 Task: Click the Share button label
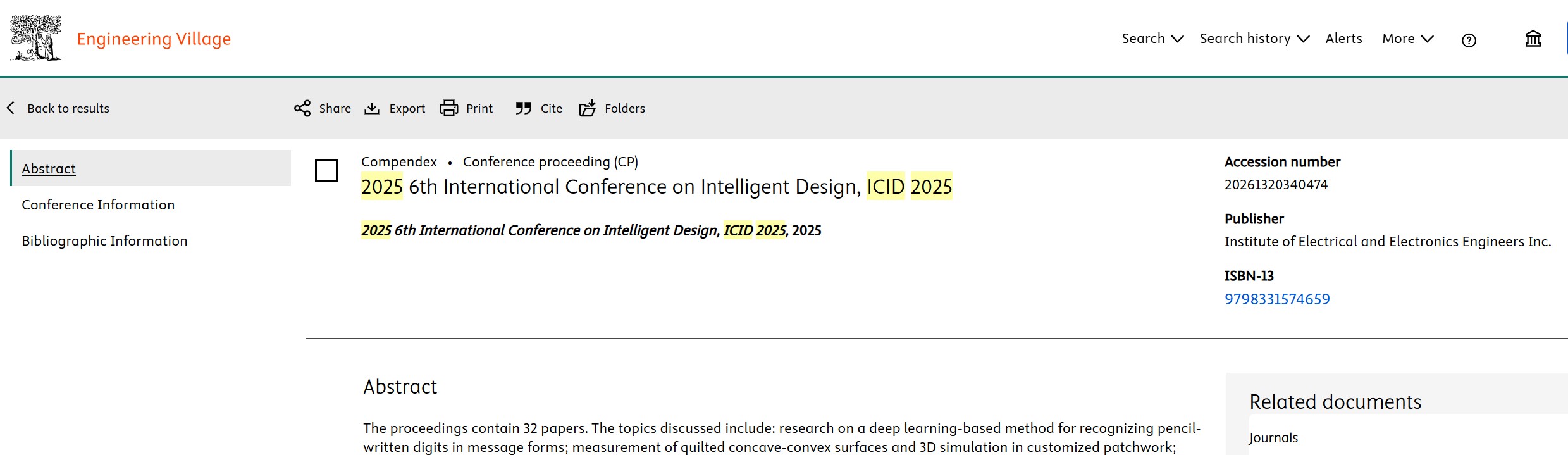[335, 108]
